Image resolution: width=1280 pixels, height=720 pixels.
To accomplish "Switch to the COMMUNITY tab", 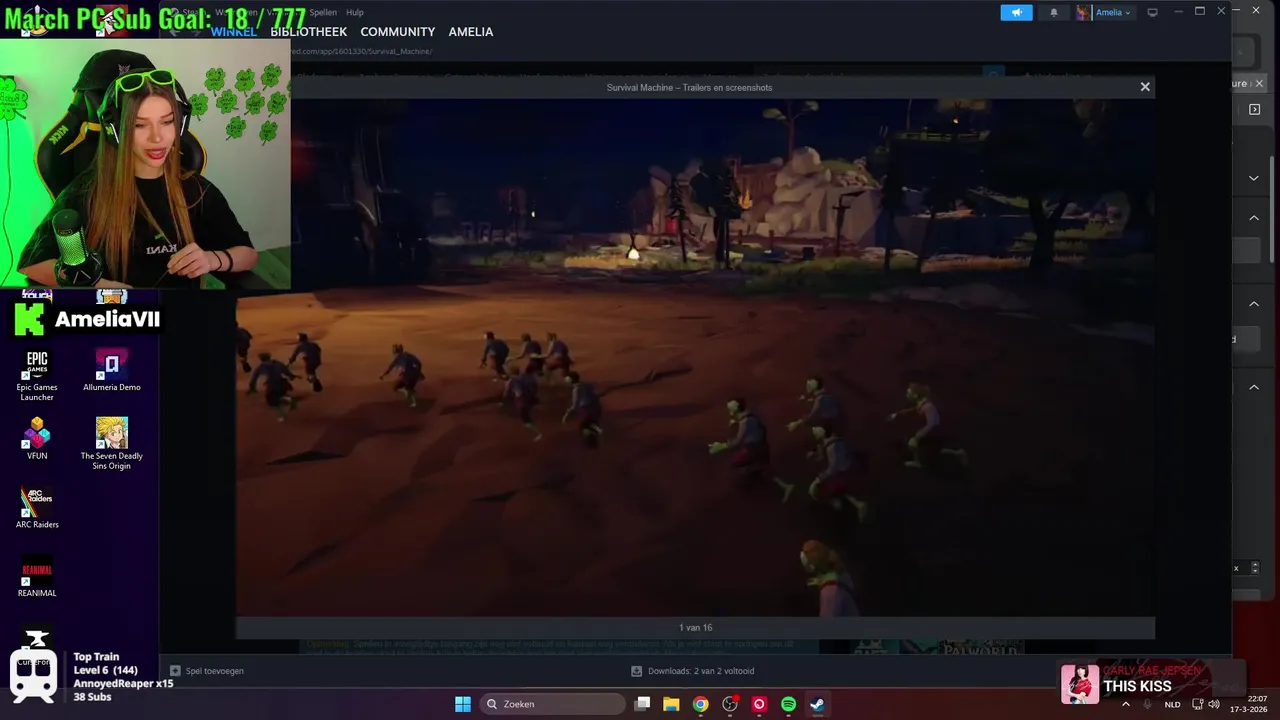I will [x=397, y=32].
